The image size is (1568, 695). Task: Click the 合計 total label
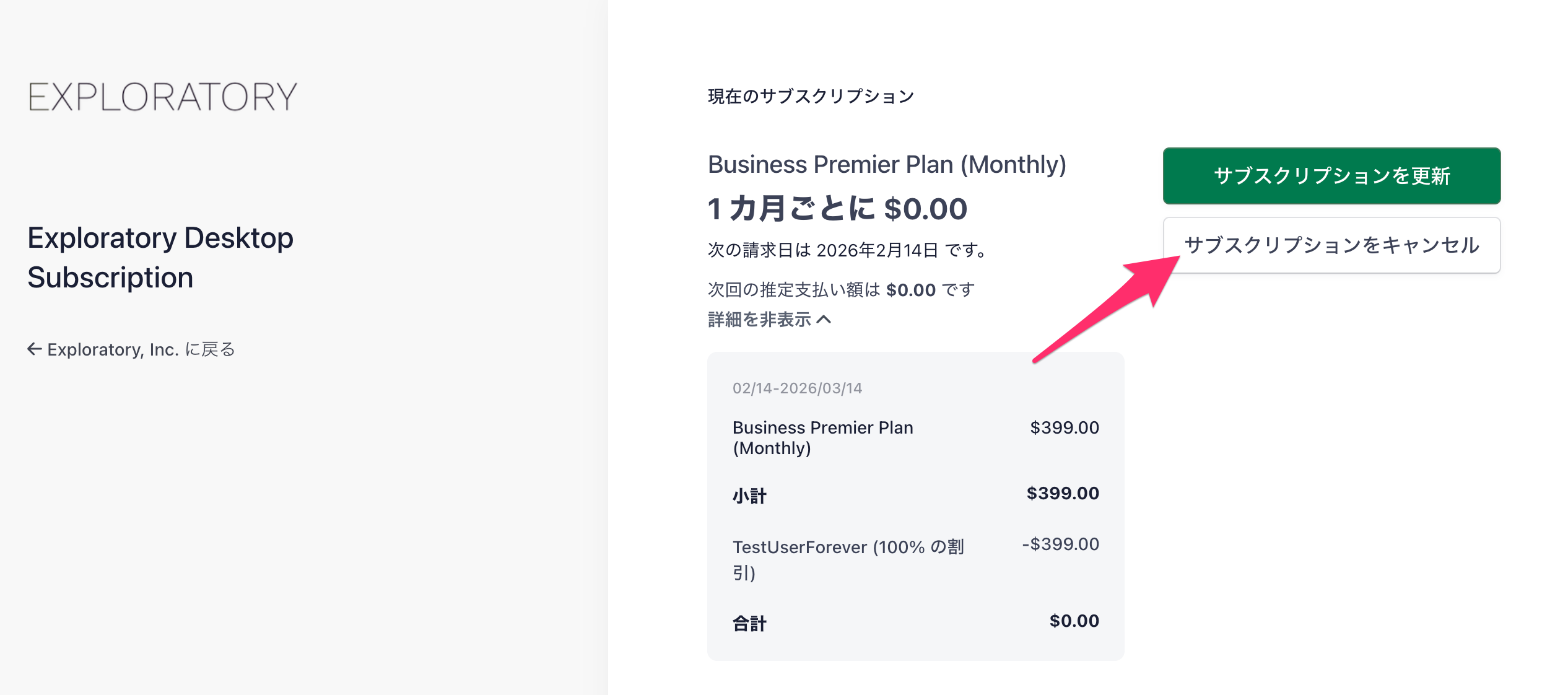pos(749,623)
